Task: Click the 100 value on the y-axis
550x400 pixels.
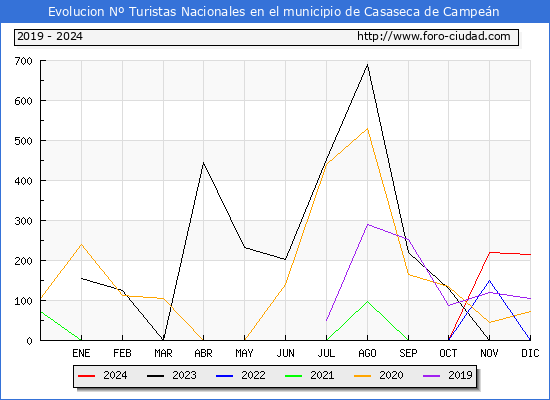Action: pyautogui.click(x=24, y=301)
